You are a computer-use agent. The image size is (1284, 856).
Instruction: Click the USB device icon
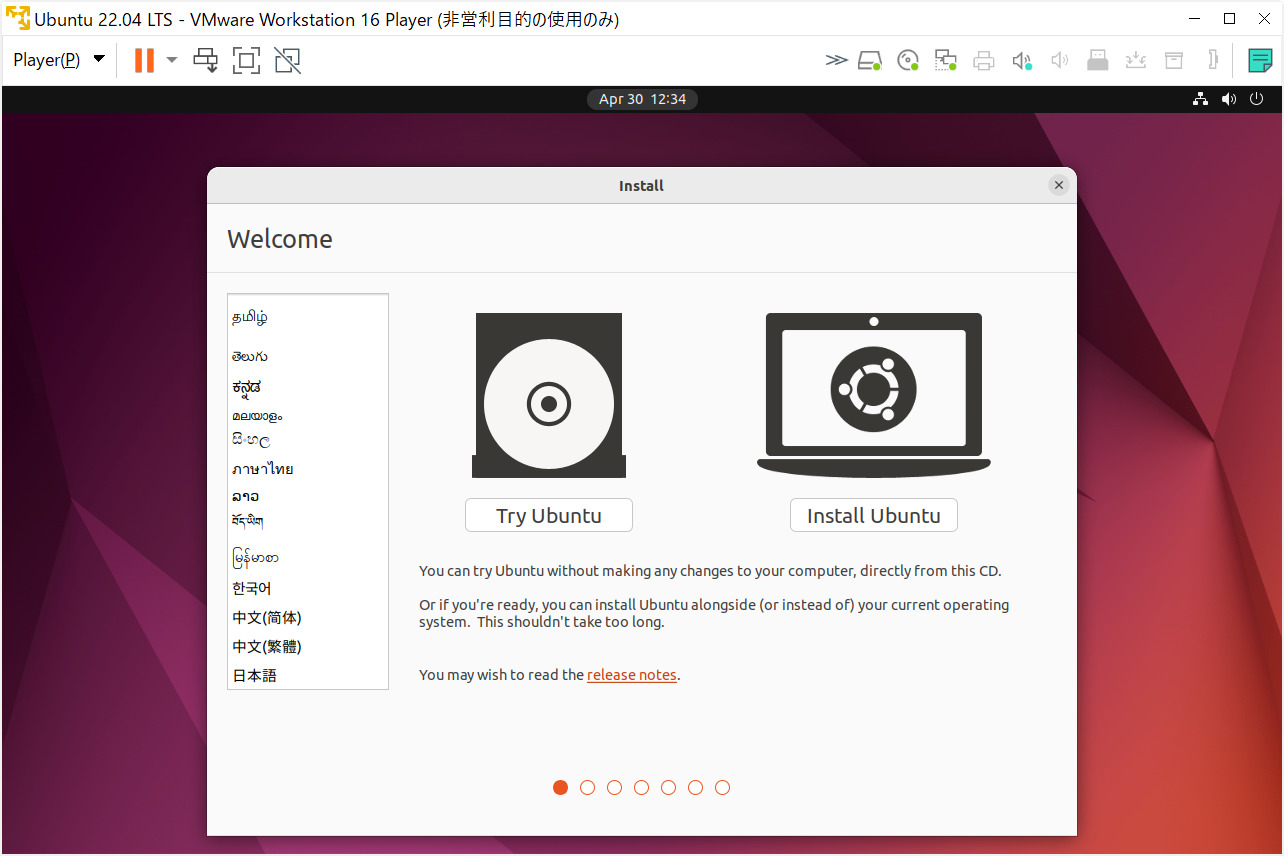point(1098,60)
